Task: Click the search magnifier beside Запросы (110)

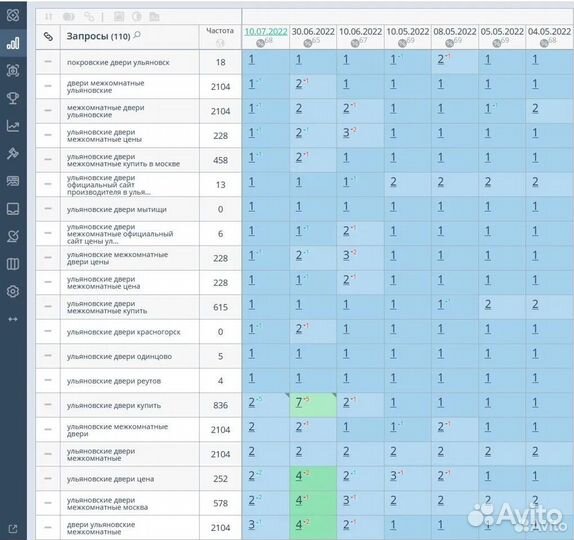Action: pos(137,35)
